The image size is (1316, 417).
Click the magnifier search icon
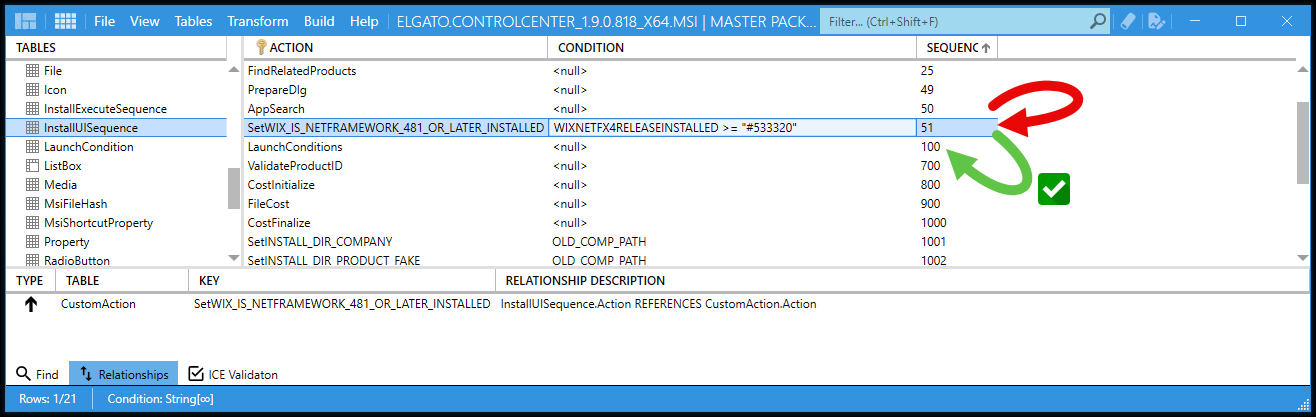[x=1097, y=20]
